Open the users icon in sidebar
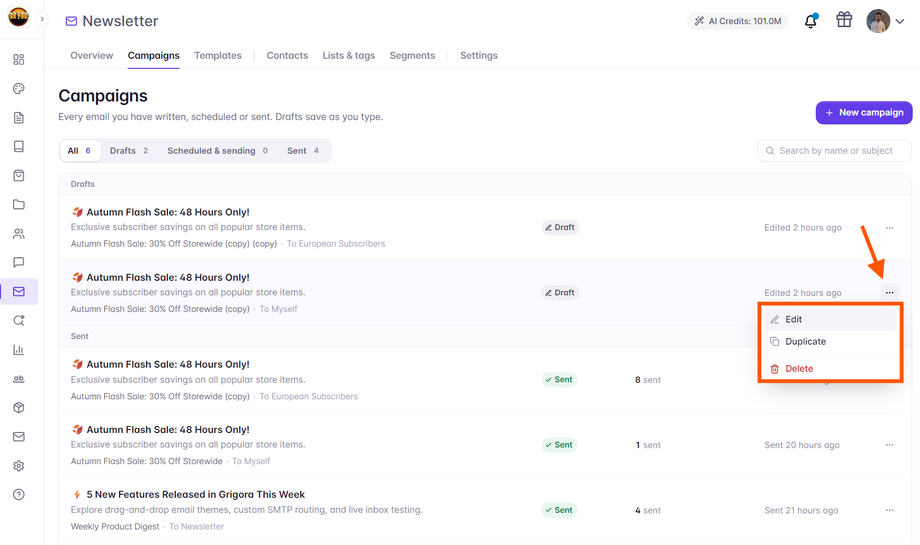Image resolution: width=920 pixels, height=545 pixels. click(19, 233)
